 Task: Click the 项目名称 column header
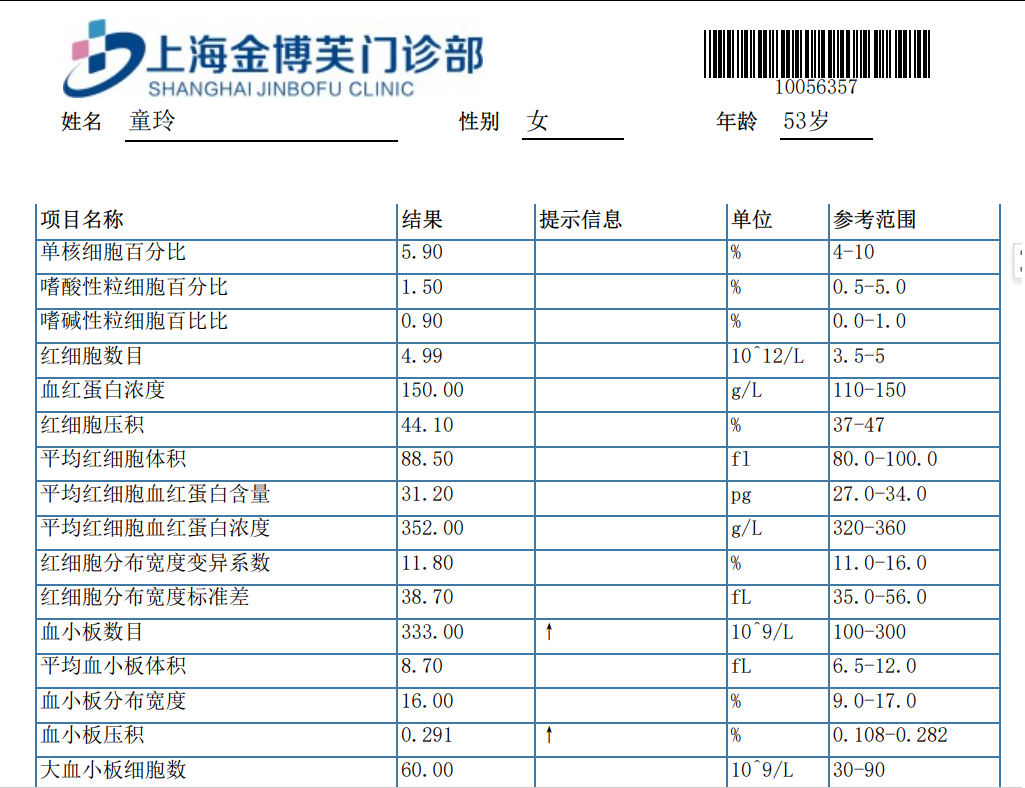[82, 220]
